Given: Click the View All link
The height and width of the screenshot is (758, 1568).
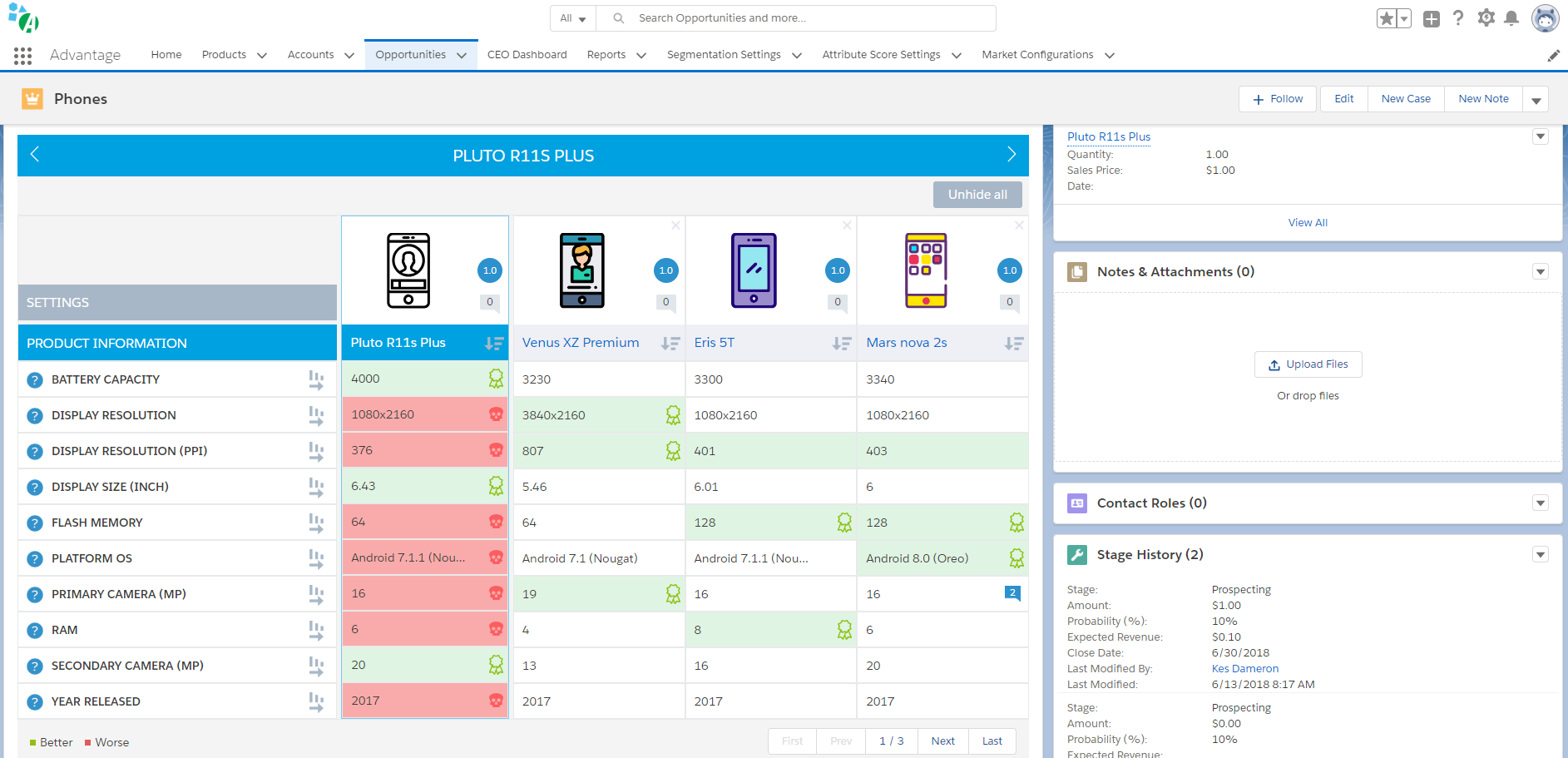Looking at the screenshot, I should 1308,223.
